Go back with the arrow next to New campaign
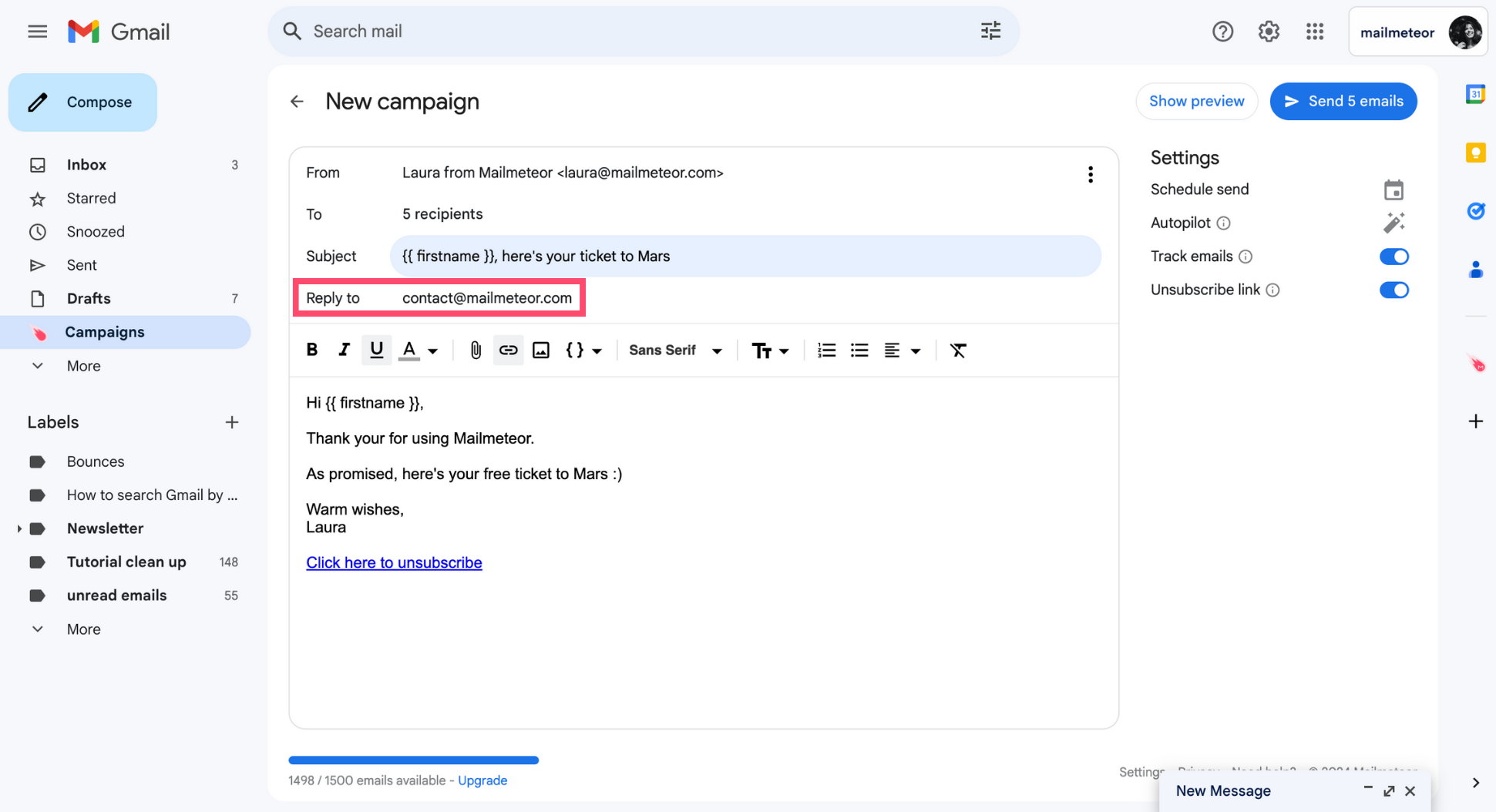The height and width of the screenshot is (812, 1496). click(x=297, y=102)
